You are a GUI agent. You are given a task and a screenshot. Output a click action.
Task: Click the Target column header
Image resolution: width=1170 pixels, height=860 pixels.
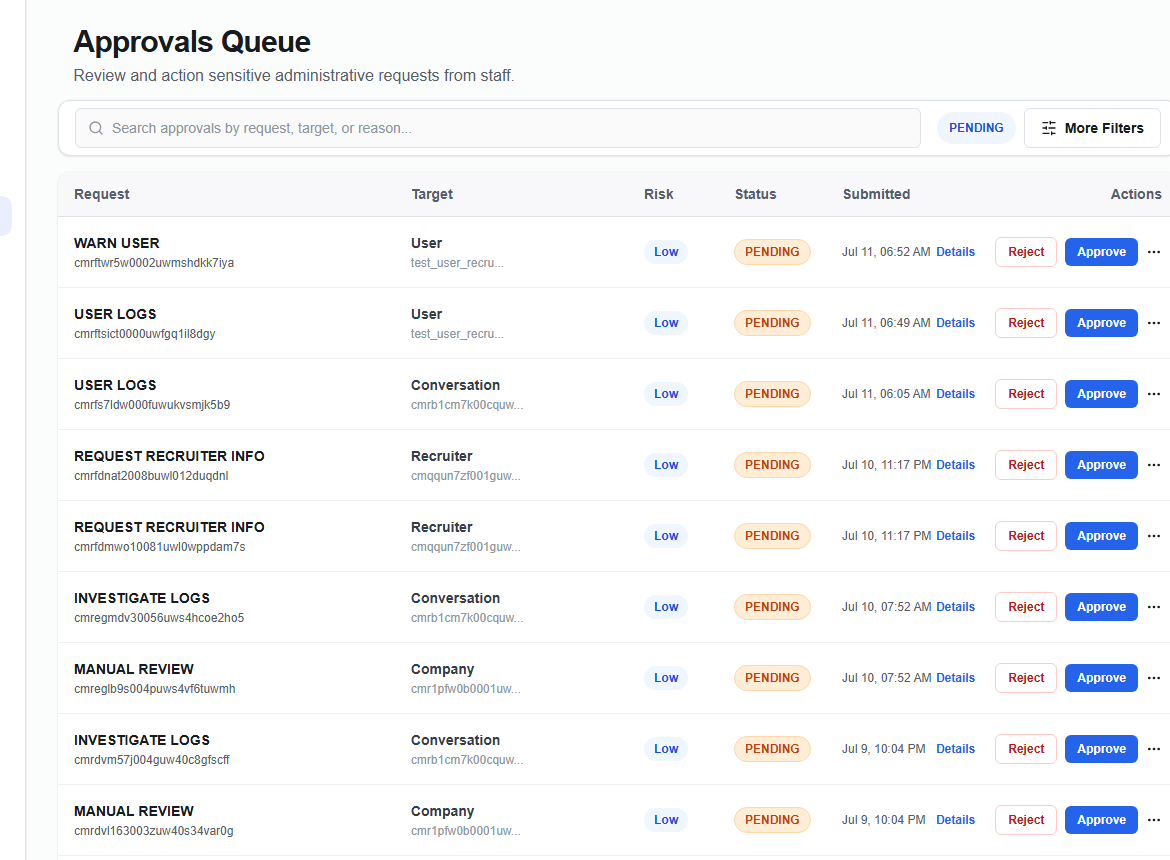point(432,194)
